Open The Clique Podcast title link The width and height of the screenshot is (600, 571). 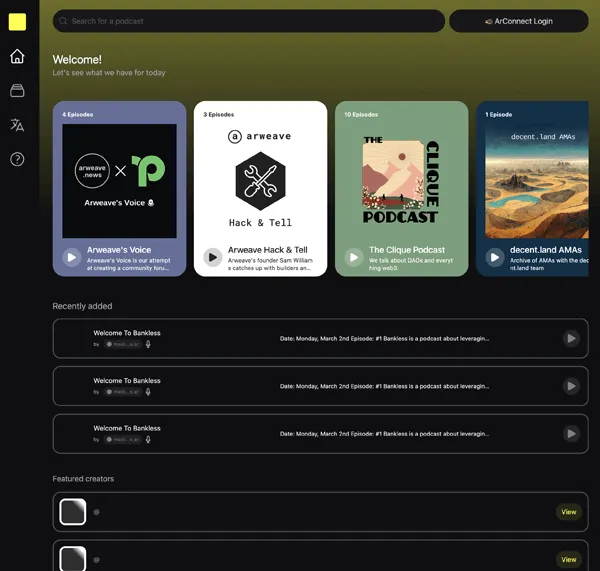tap(407, 250)
